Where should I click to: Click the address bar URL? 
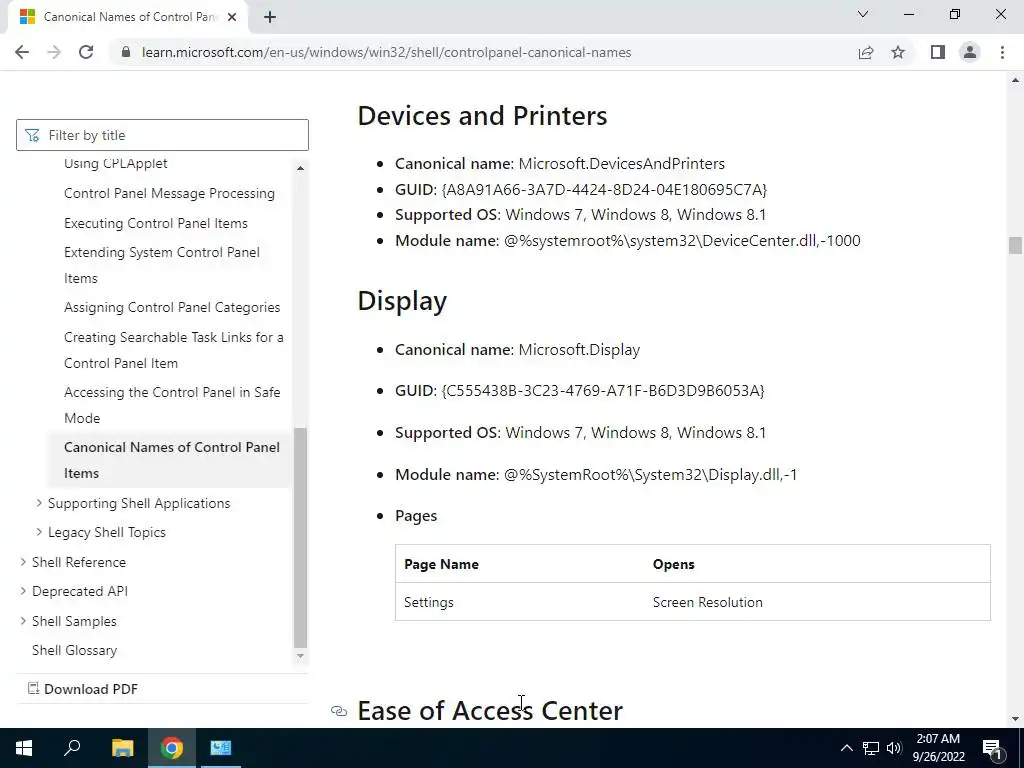[387, 52]
